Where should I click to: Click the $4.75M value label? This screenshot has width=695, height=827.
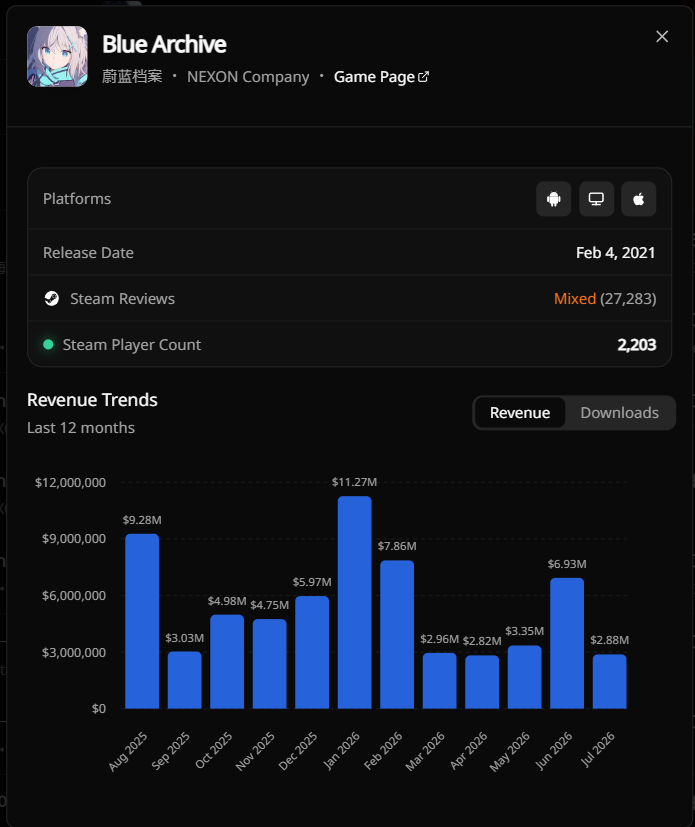[269, 605]
